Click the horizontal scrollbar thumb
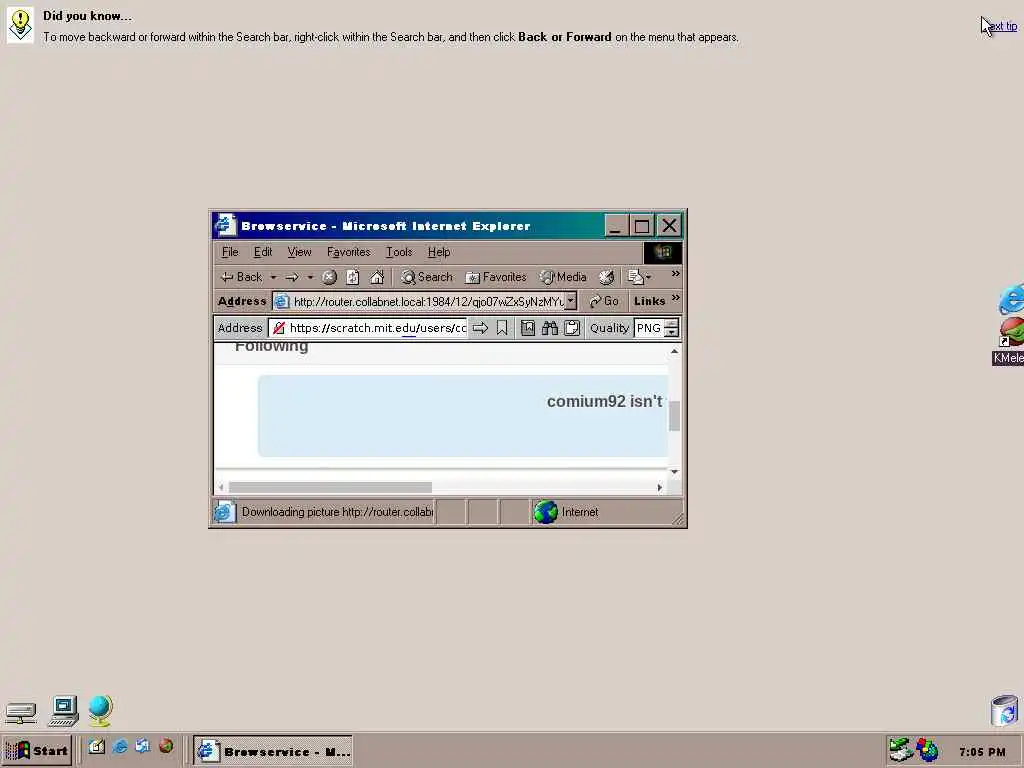Screen dimensions: 1024x768 click(330, 487)
